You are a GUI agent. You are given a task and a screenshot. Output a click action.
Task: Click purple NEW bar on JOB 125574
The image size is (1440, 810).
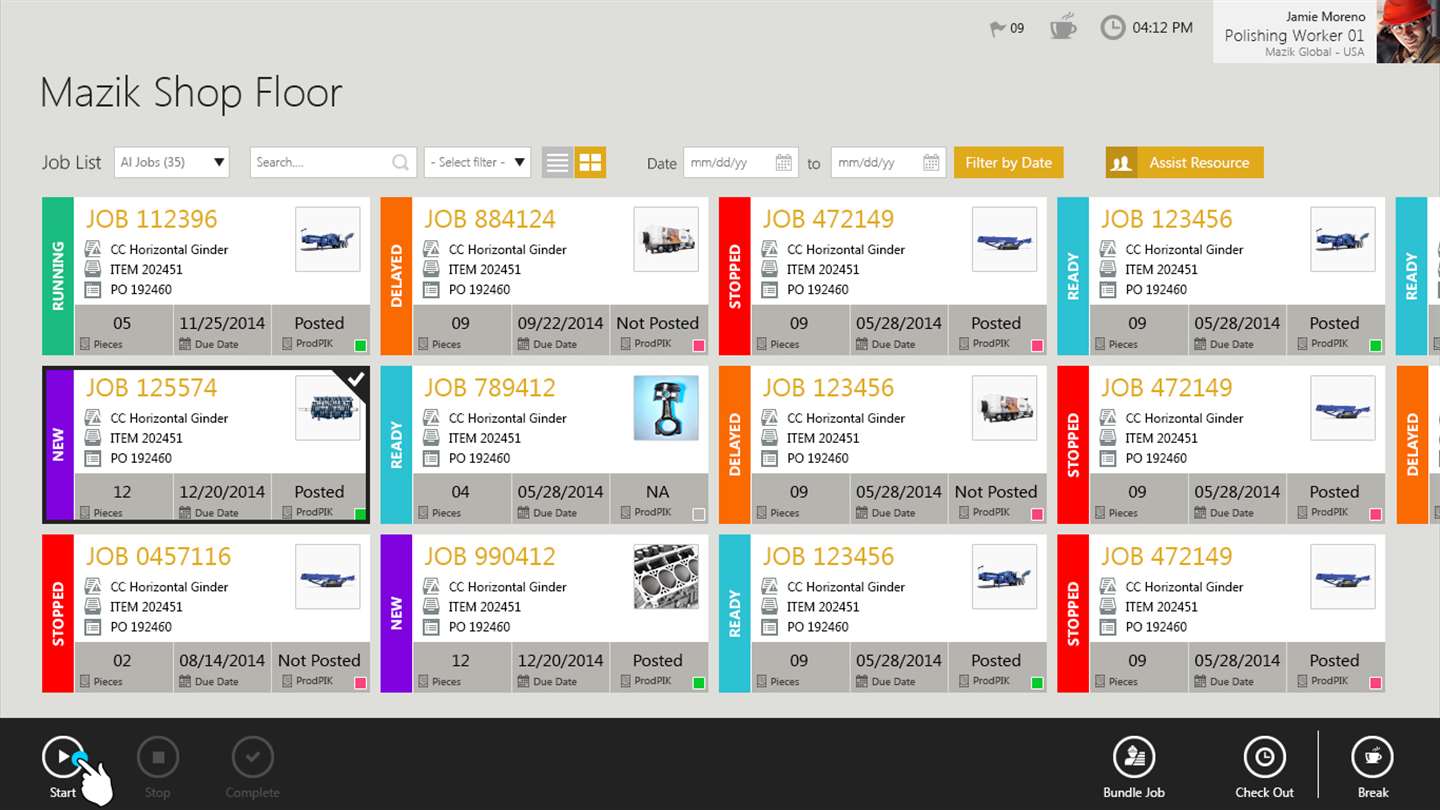point(60,445)
